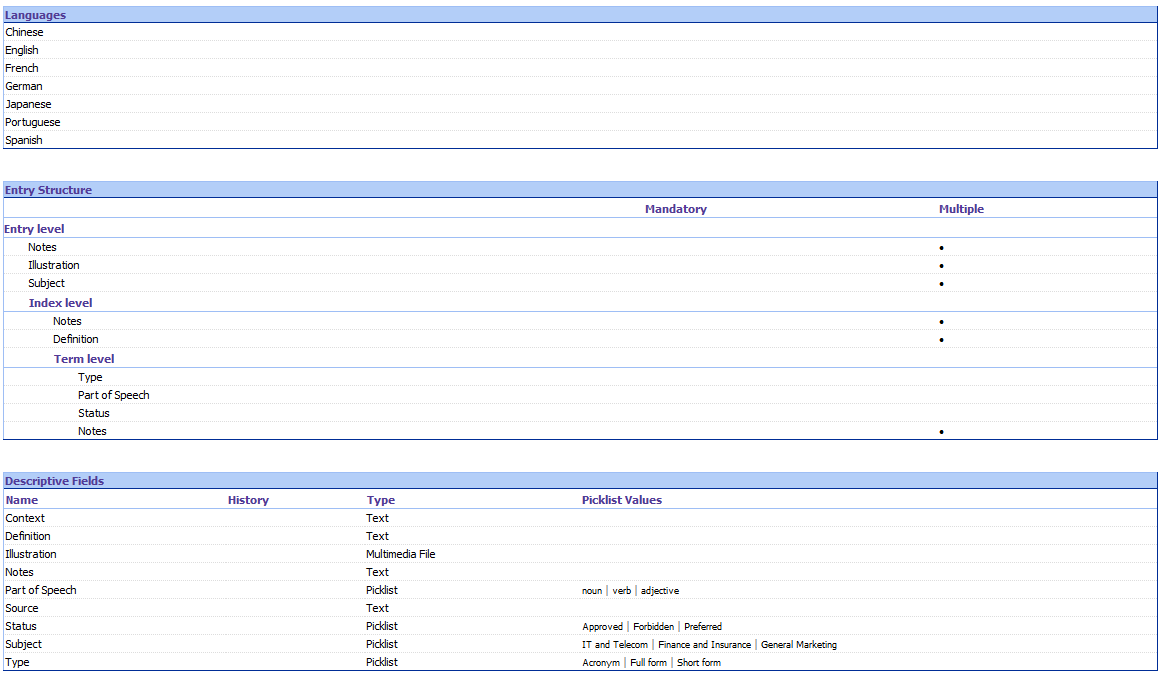Screen dimensions: 1161x674
Task: Select Definition field under Index level
Action: click(76, 339)
